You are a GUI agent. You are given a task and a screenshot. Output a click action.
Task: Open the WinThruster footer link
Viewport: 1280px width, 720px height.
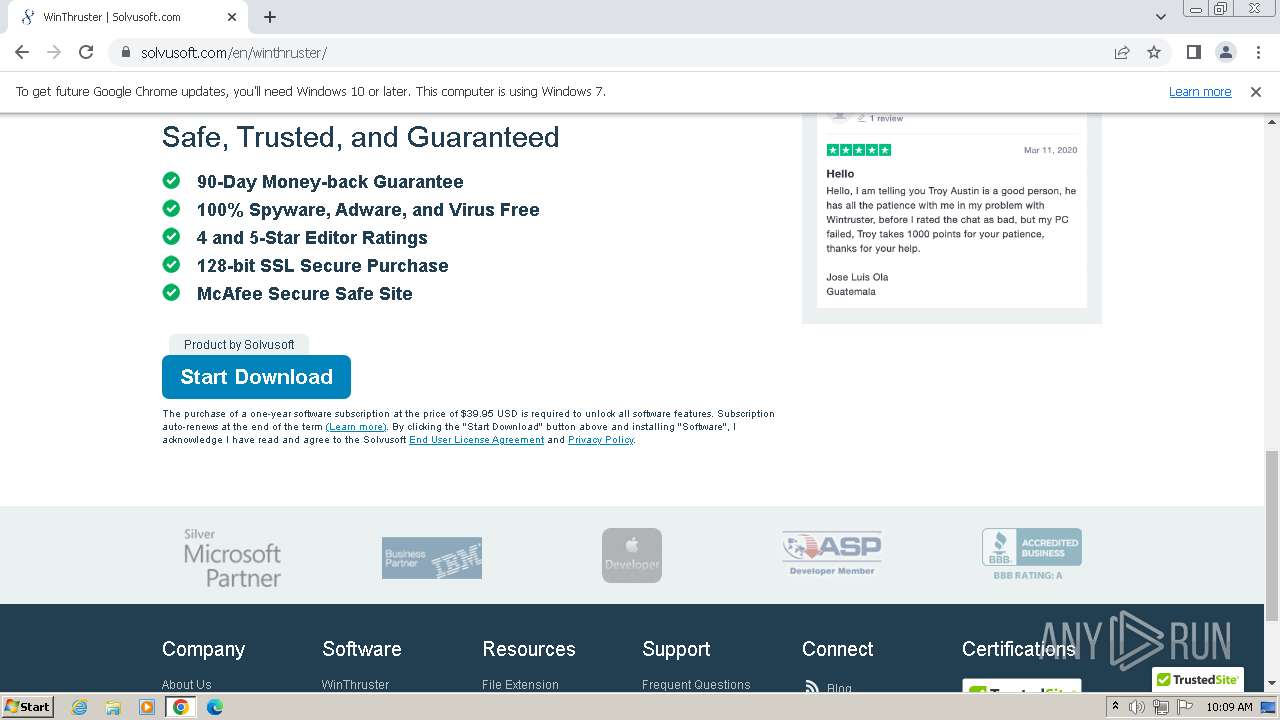[x=355, y=685]
